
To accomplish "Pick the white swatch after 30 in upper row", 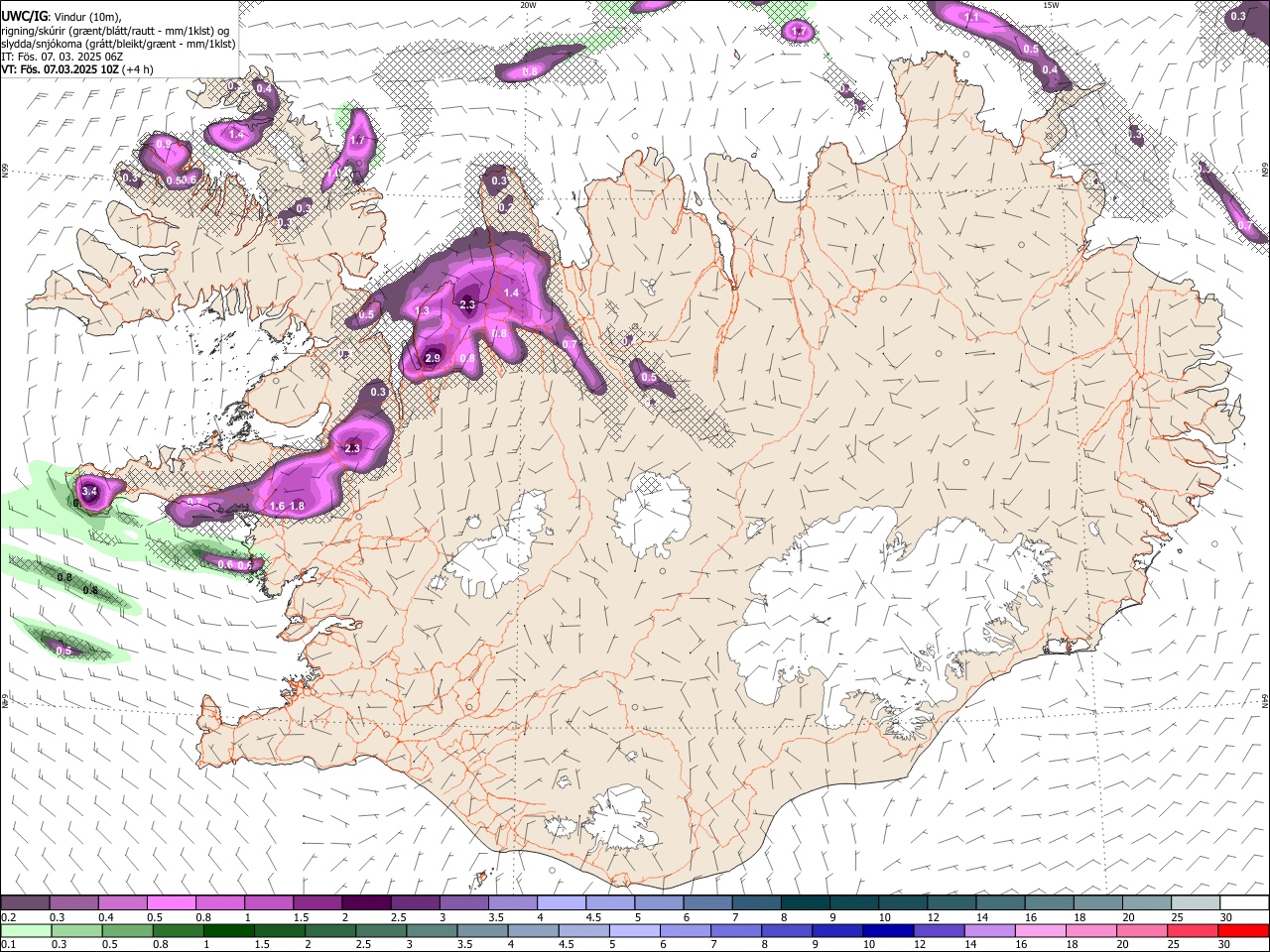I will (1244, 903).
